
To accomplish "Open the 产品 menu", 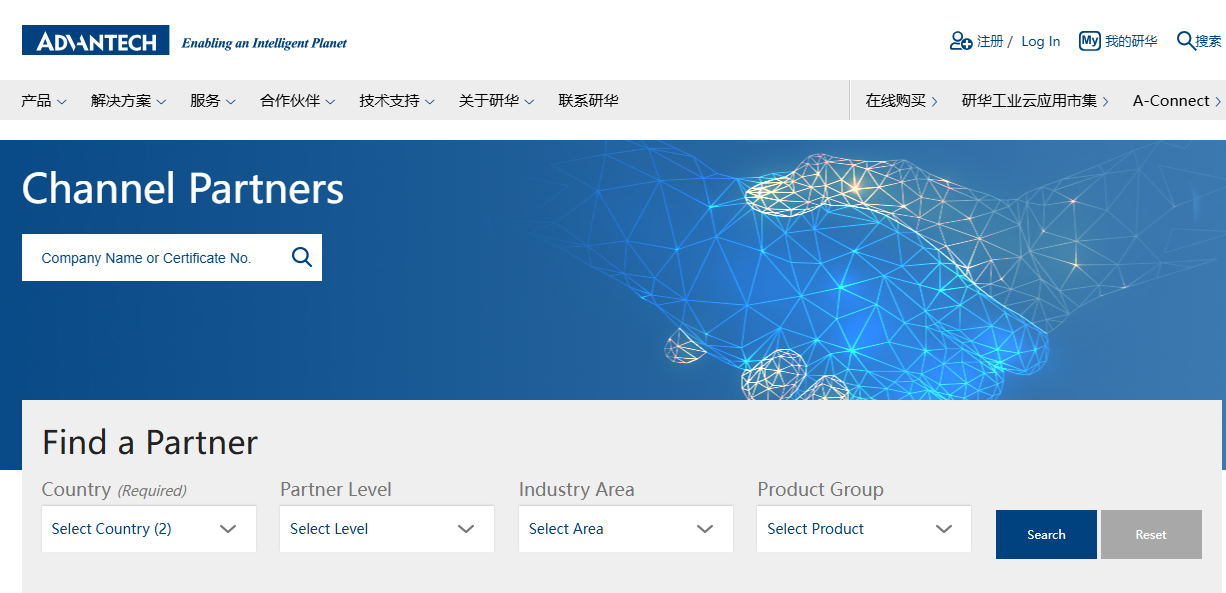I will coord(44,101).
